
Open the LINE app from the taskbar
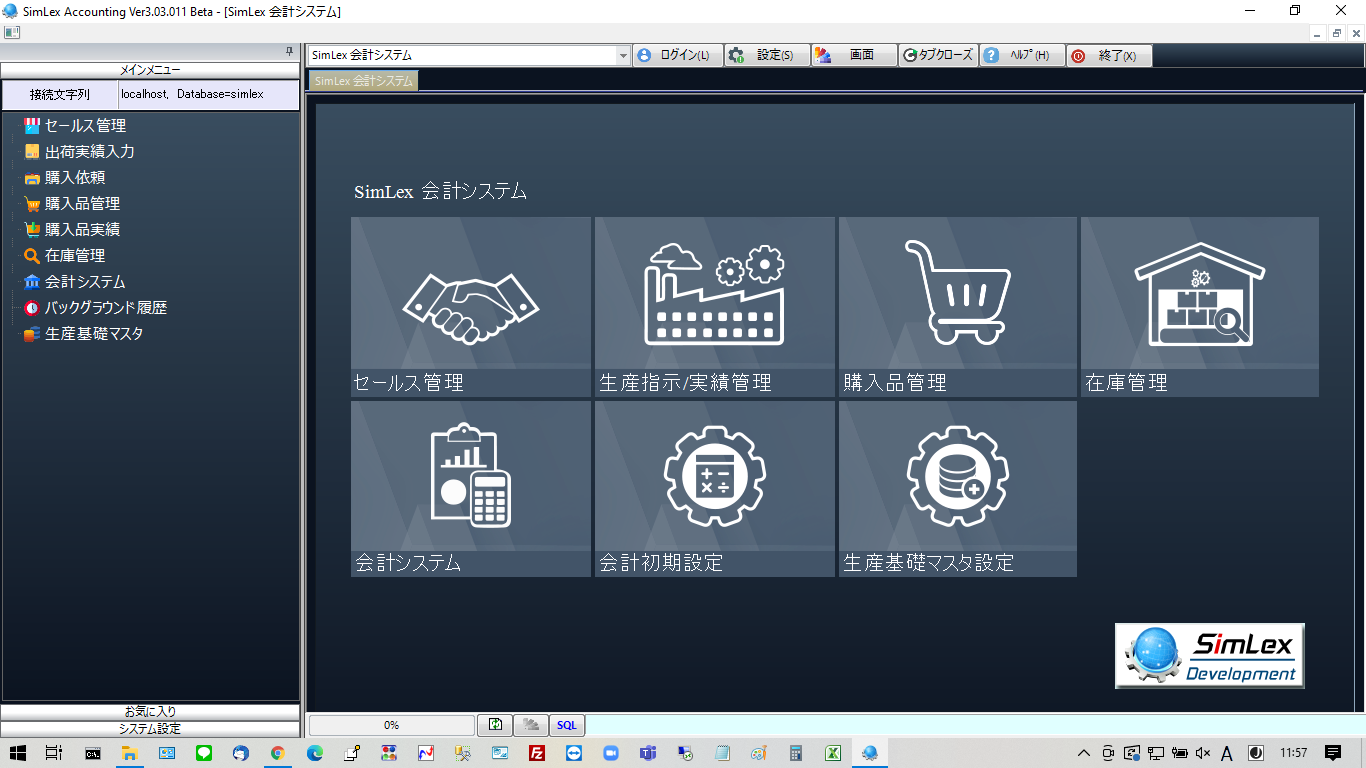204,753
